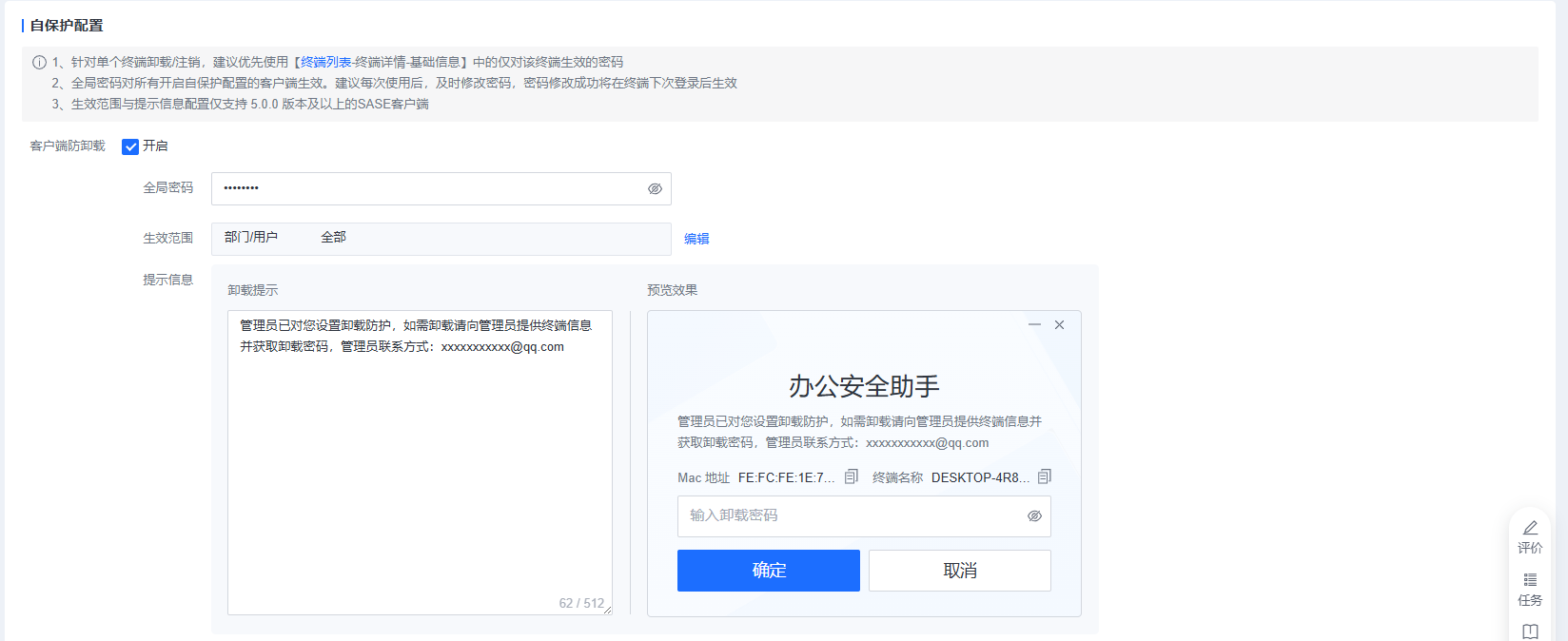Close the 办公安全助手 preview dialog
1568x641 pixels.
(1059, 325)
